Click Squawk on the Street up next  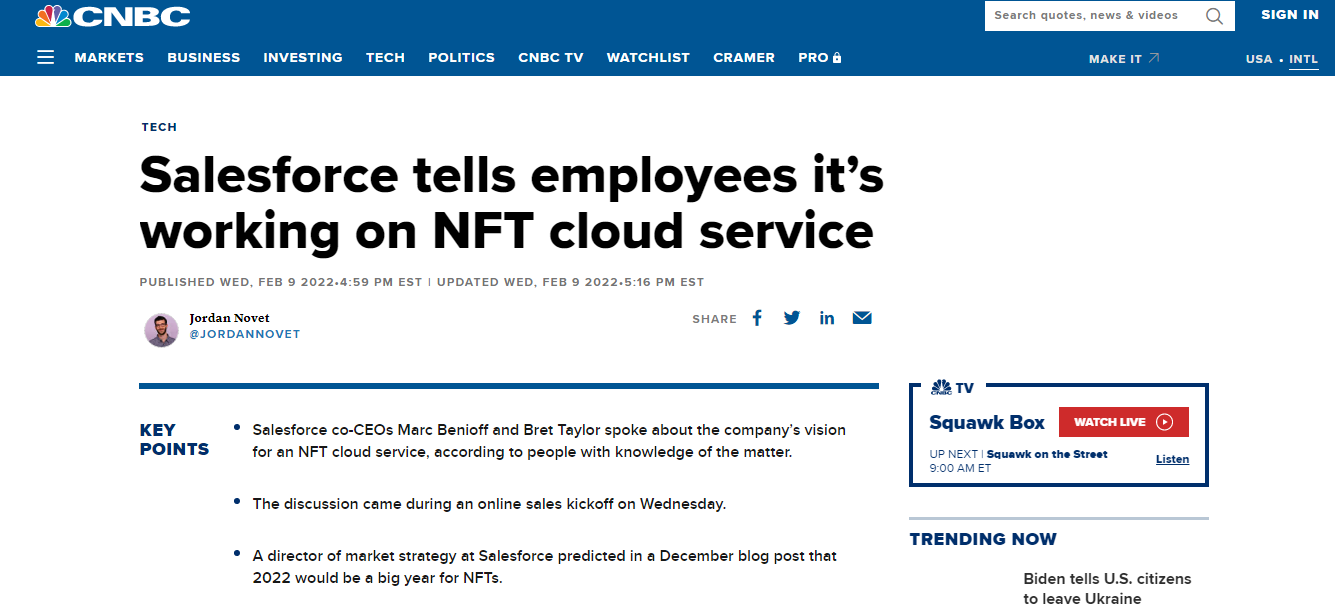coord(1047,454)
